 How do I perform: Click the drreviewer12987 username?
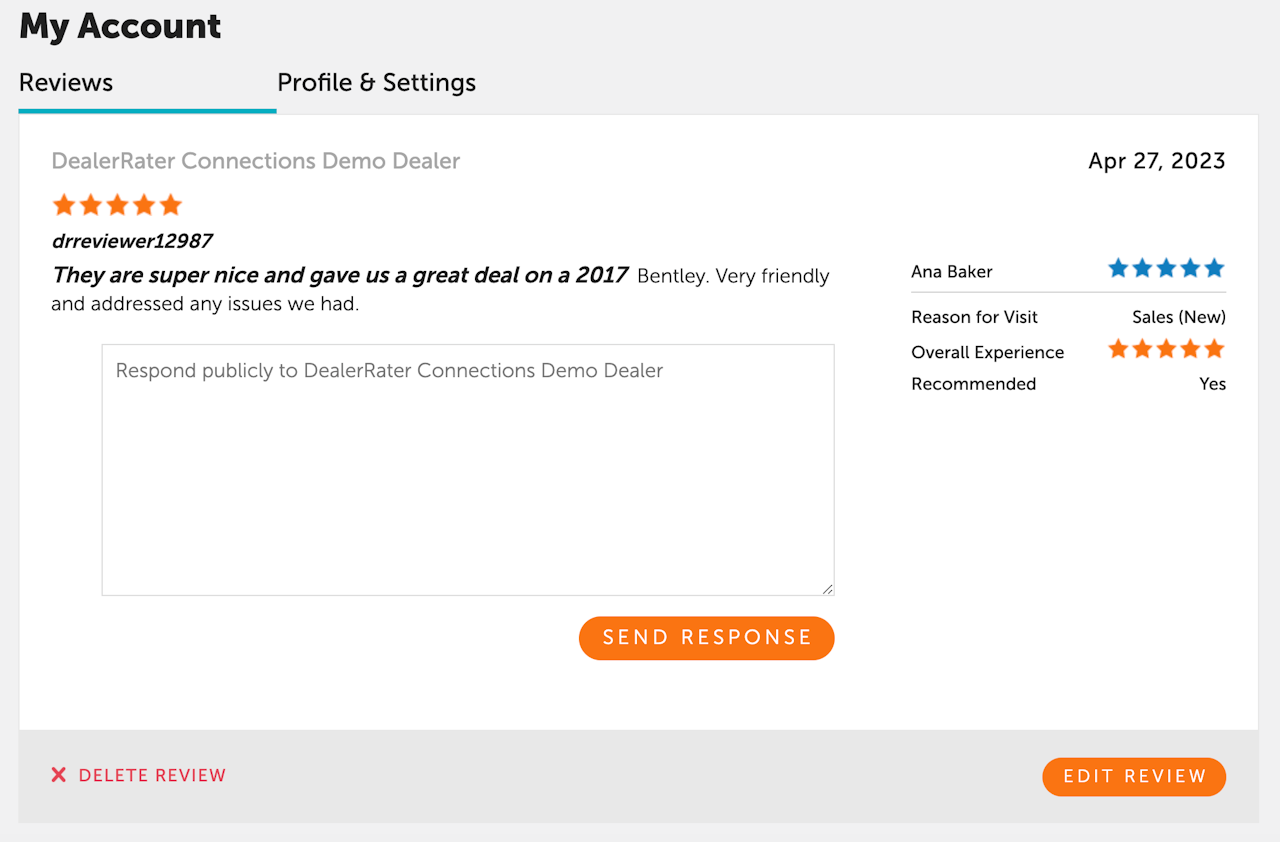click(x=132, y=241)
